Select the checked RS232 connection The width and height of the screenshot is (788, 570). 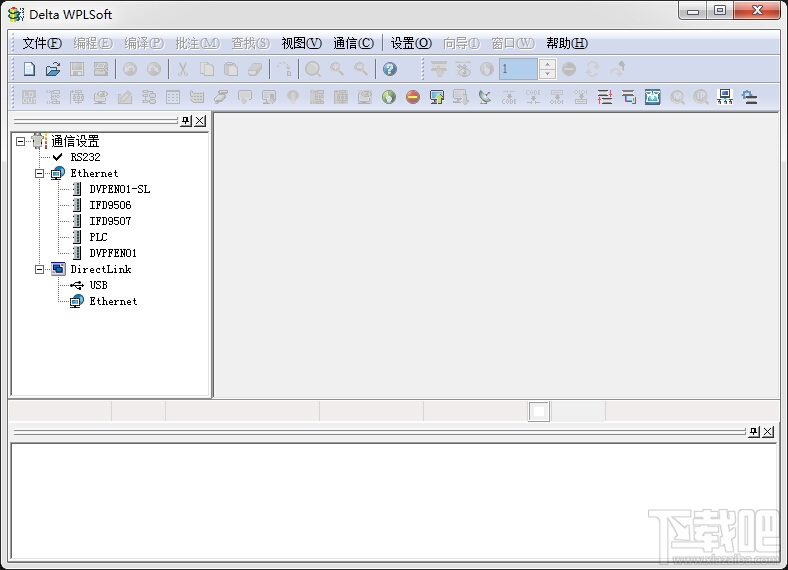(x=85, y=157)
